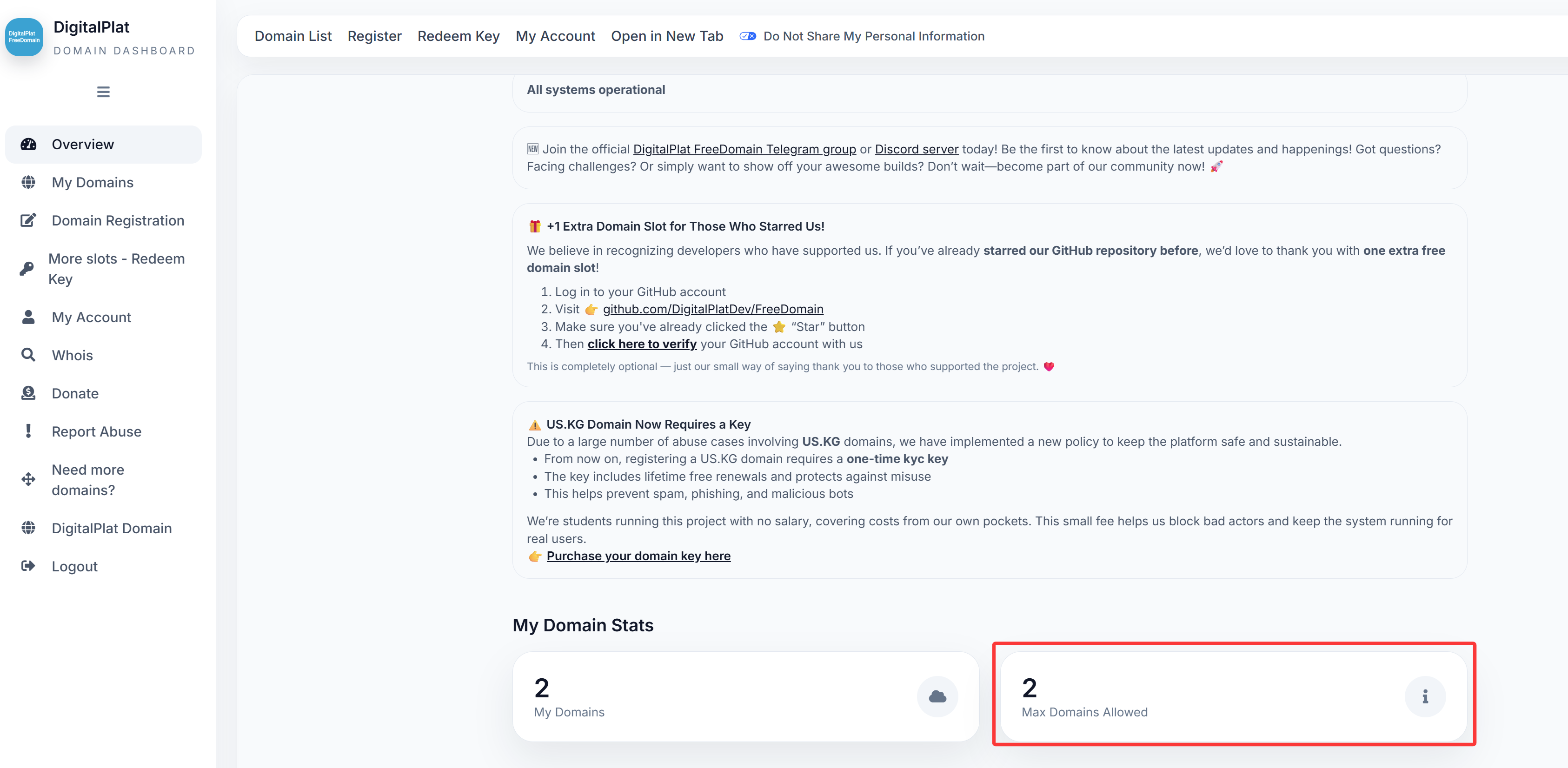Screen dimensions: 1568x768
Task: Follow the Discord server link
Action: tap(916, 149)
